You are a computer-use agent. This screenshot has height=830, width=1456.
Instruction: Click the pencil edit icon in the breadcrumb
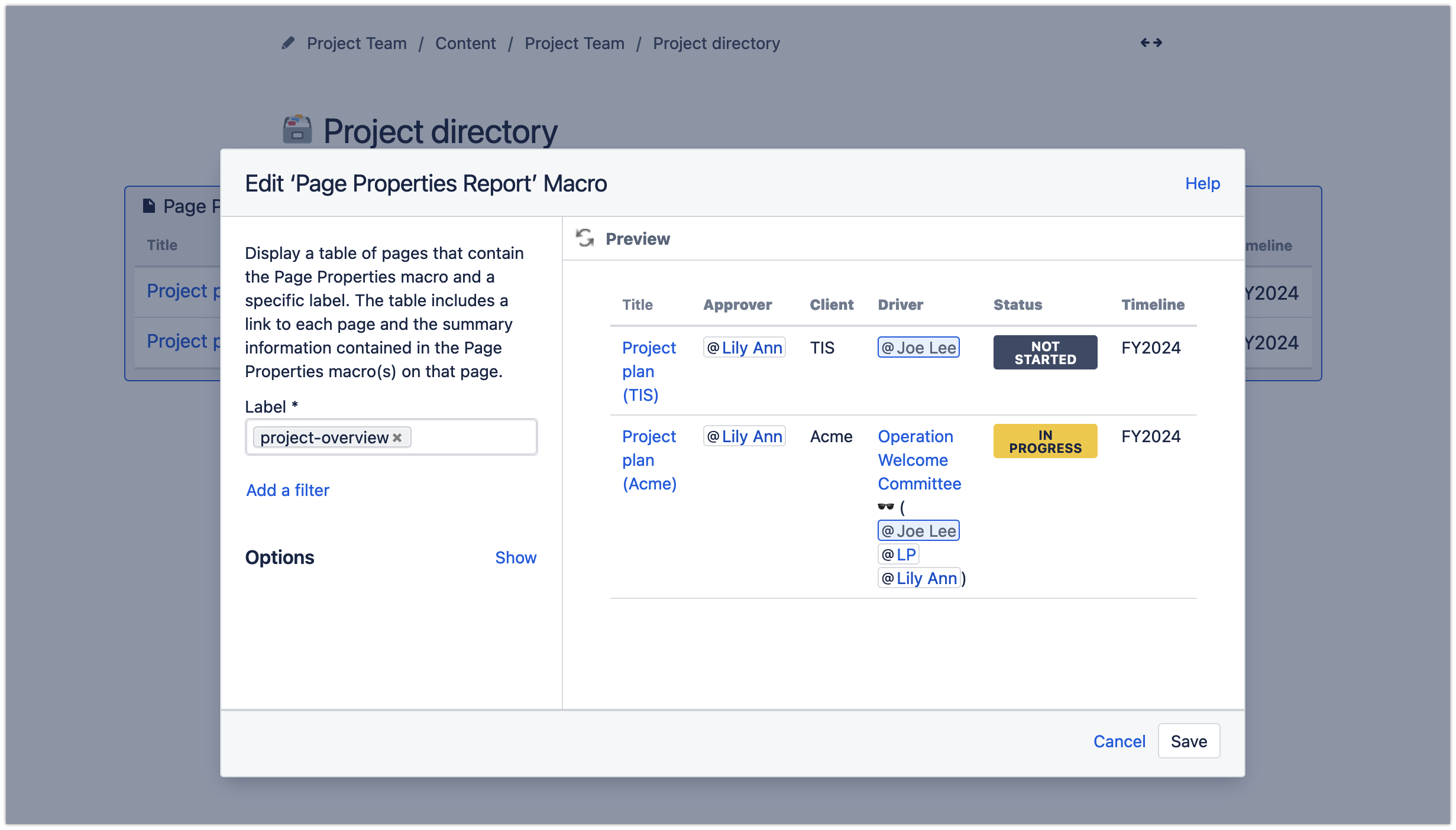pos(288,43)
